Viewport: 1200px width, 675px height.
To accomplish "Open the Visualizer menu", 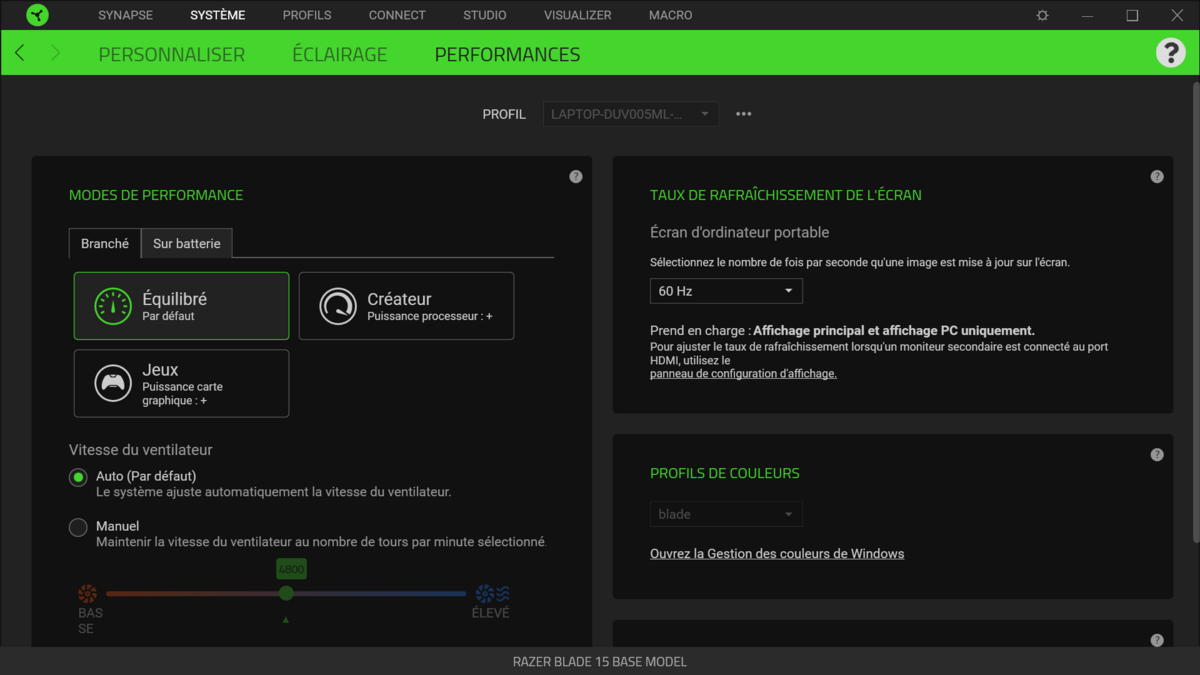I will pos(577,15).
